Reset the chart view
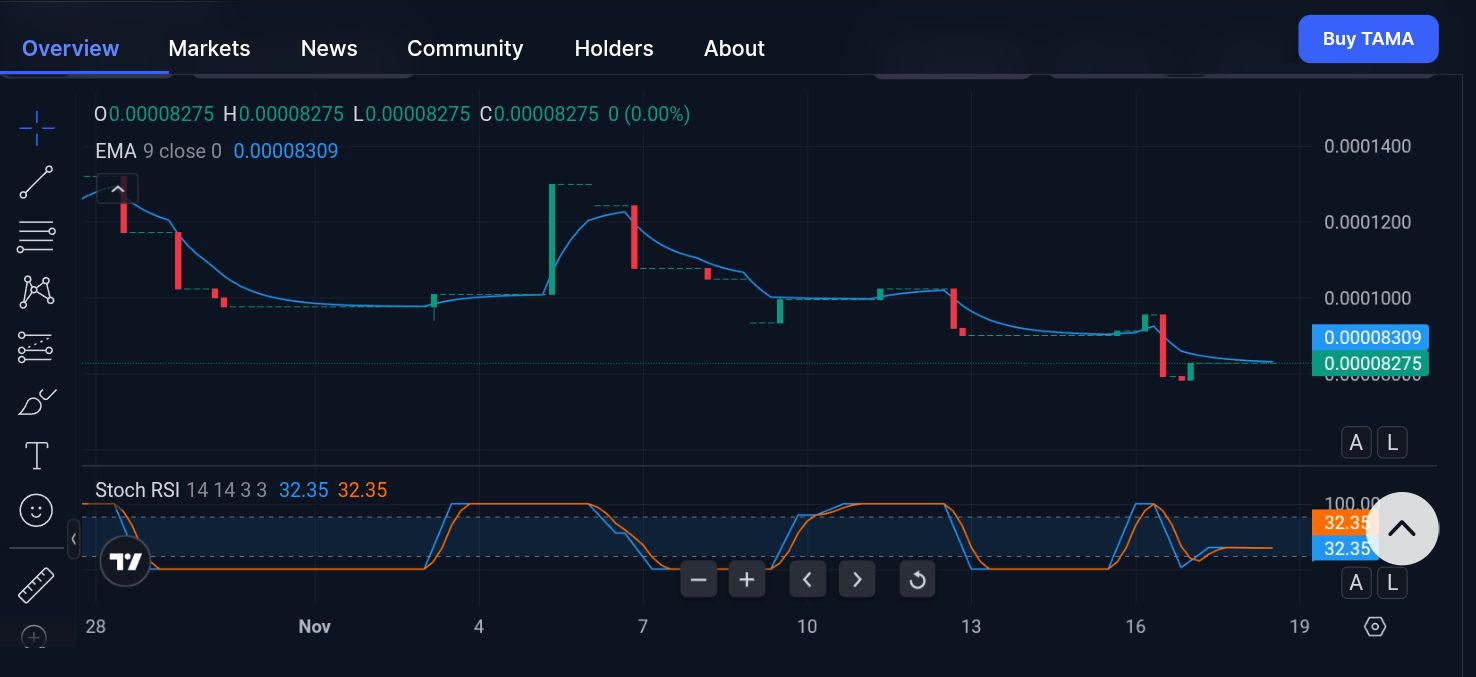This screenshot has height=677, width=1476. tap(917, 579)
